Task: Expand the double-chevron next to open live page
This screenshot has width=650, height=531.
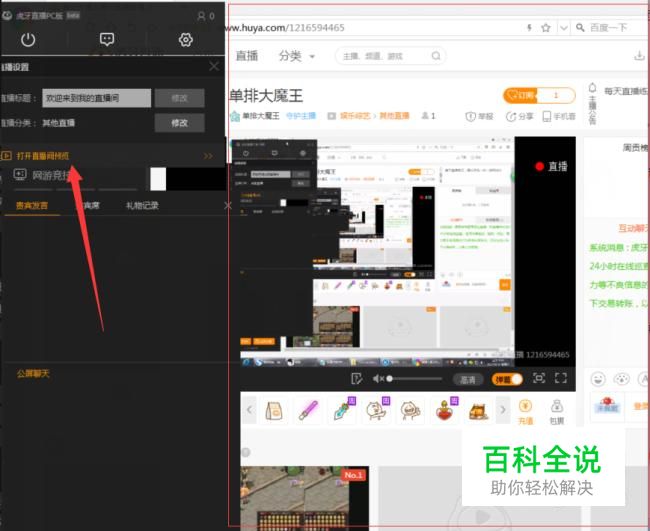Action: (x=208, y=156)
